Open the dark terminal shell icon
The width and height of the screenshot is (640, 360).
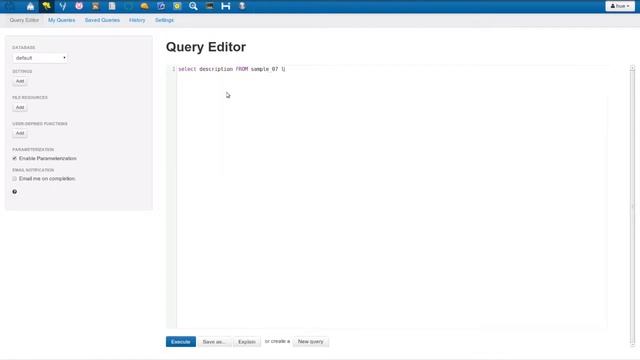point(209,6)
